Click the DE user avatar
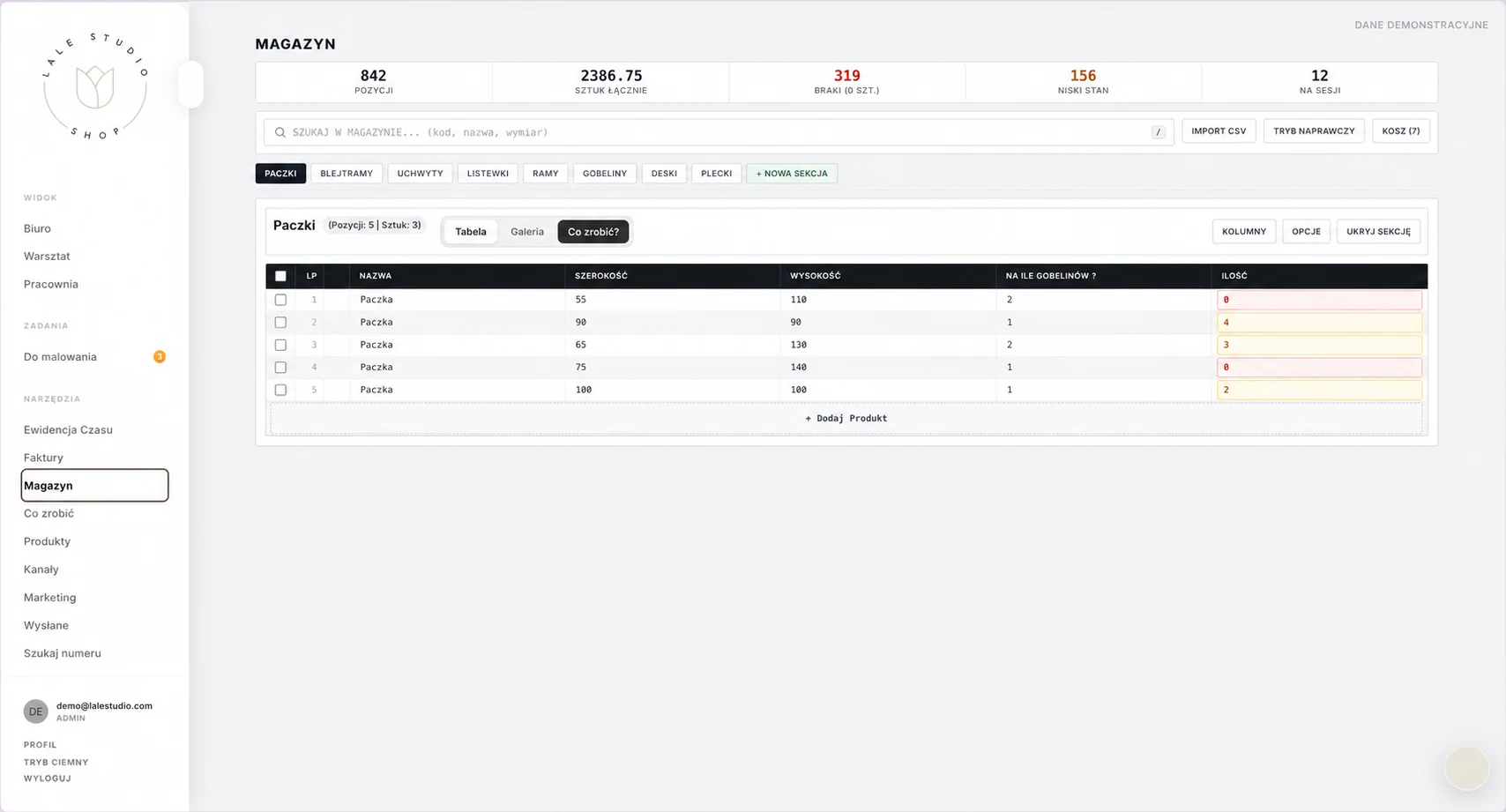The width and height of the screenshot is (1506, 812). [35, 711]
